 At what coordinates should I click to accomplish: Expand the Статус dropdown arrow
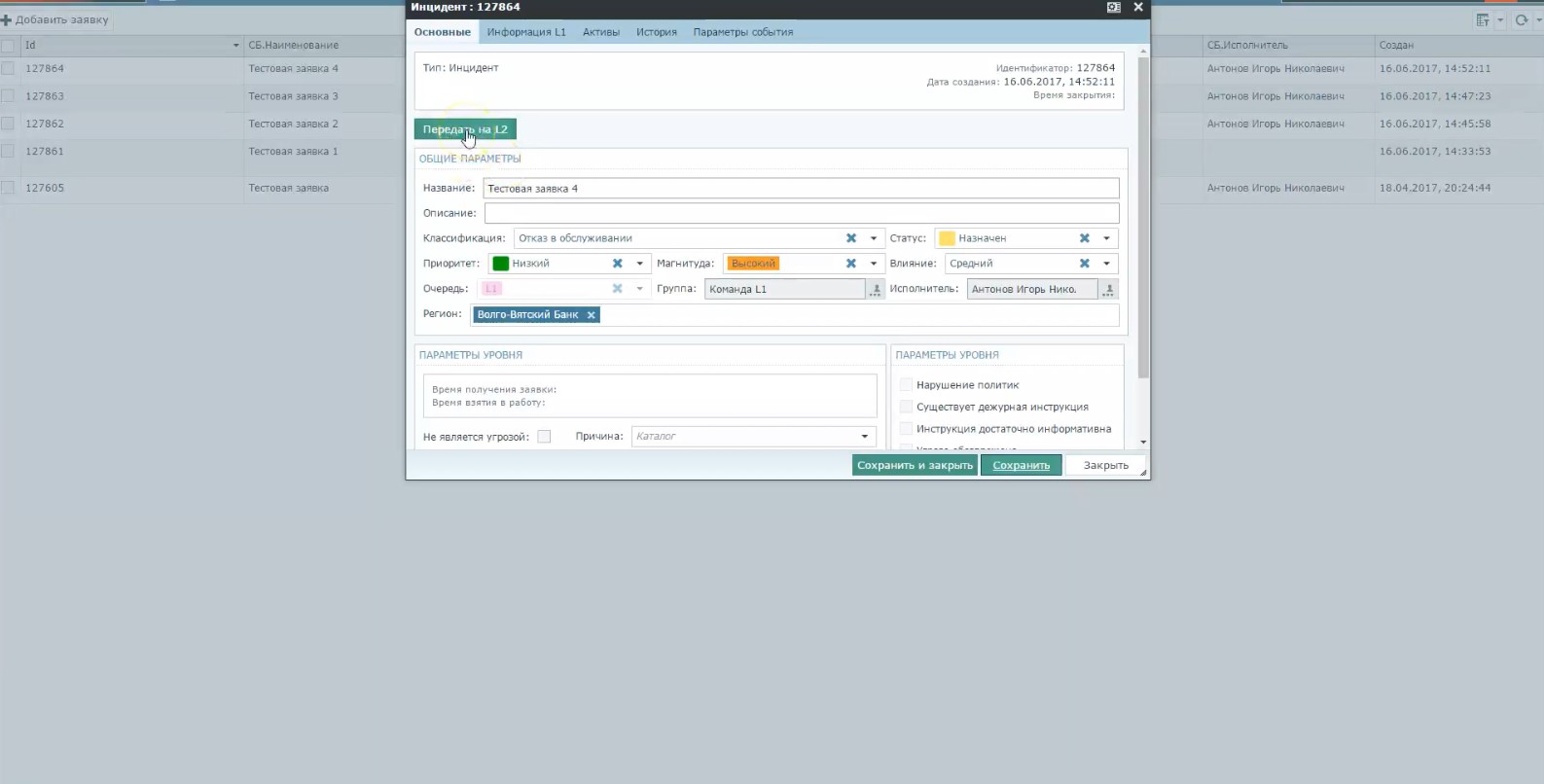(1106, 238)
